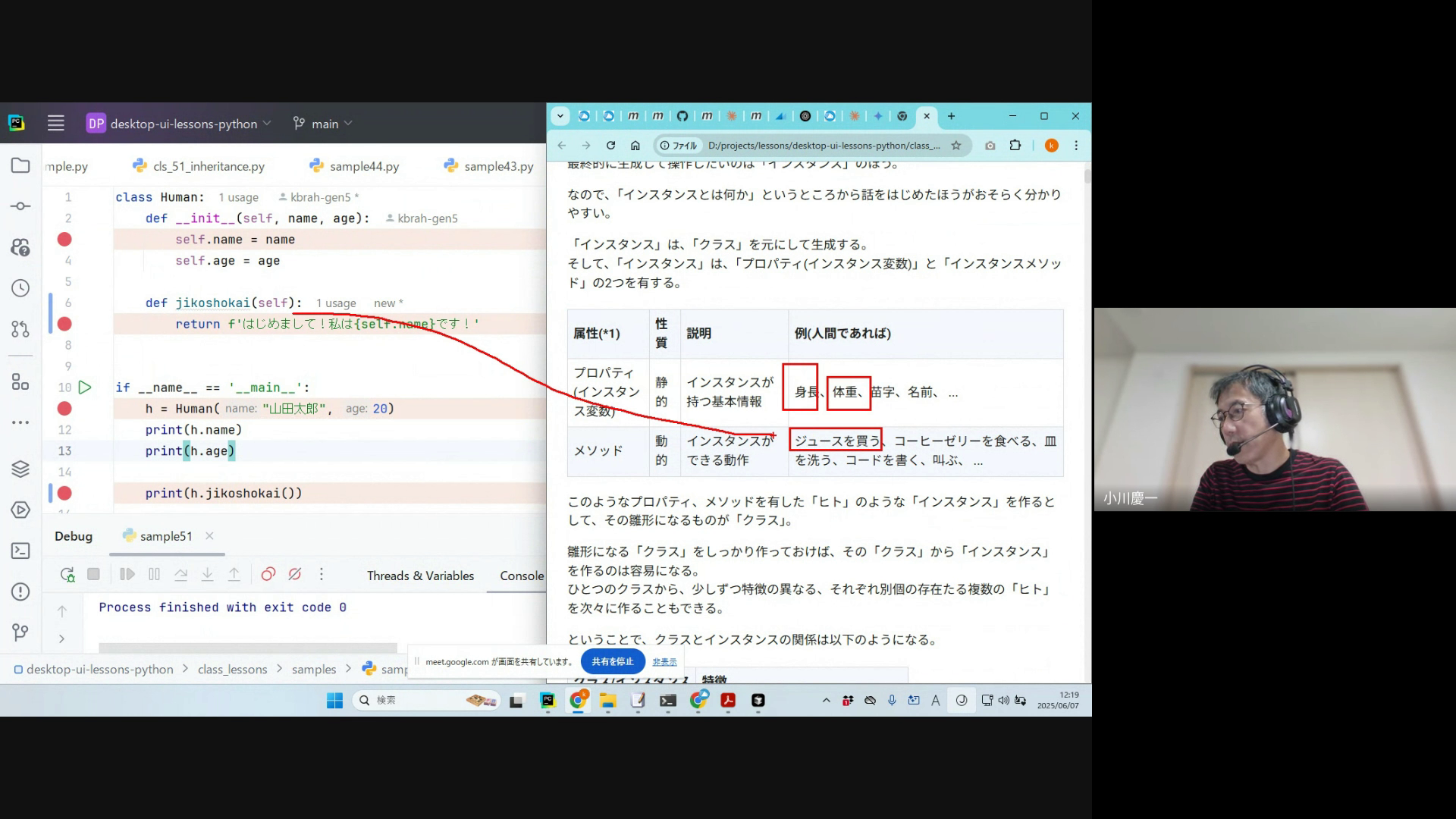
Task: Select the Threads & Variables tab
Action: (420, 576)
